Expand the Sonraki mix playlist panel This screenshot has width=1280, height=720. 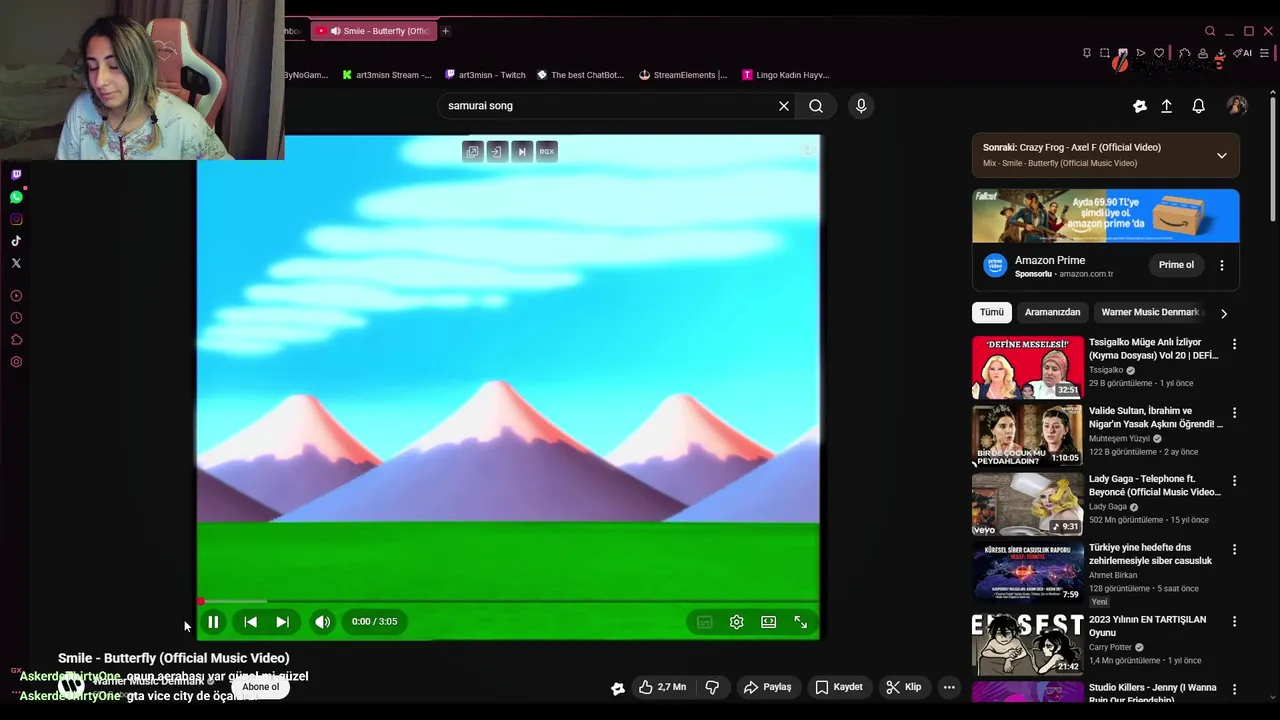[x=1221, y=155]
